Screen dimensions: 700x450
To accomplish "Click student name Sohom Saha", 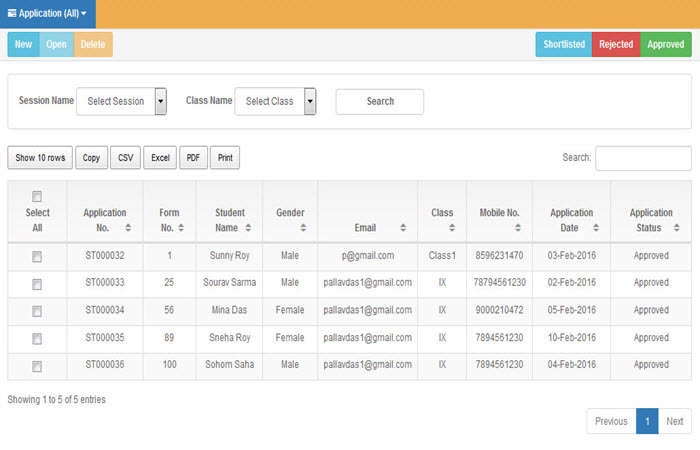I will pyautogui.click(x=229, y=364).
